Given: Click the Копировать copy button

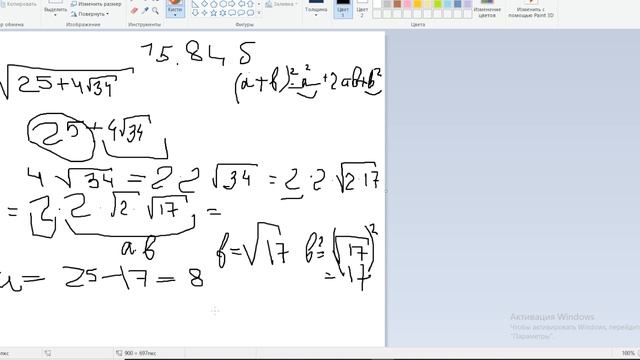Looking at the screenshot, I should pos(18,4).
